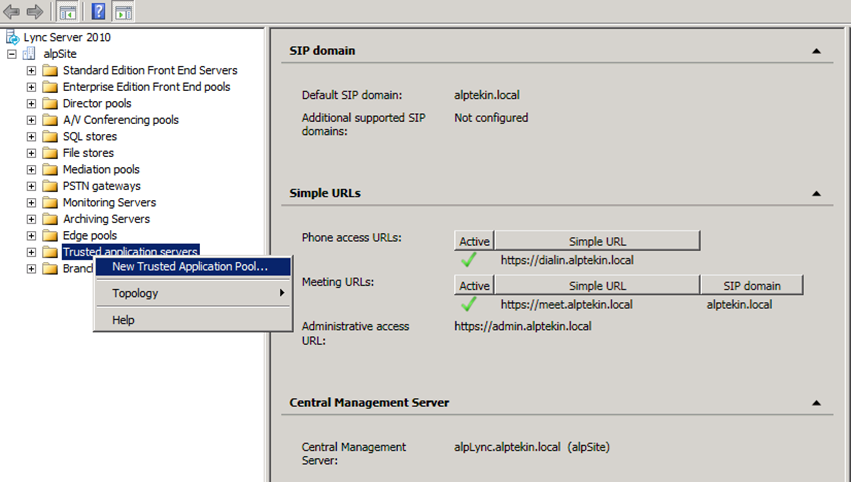Screen dimensions: 851x482
Task: Click the https://meet.alptekin.local URL text
Action: click(566, 305)
